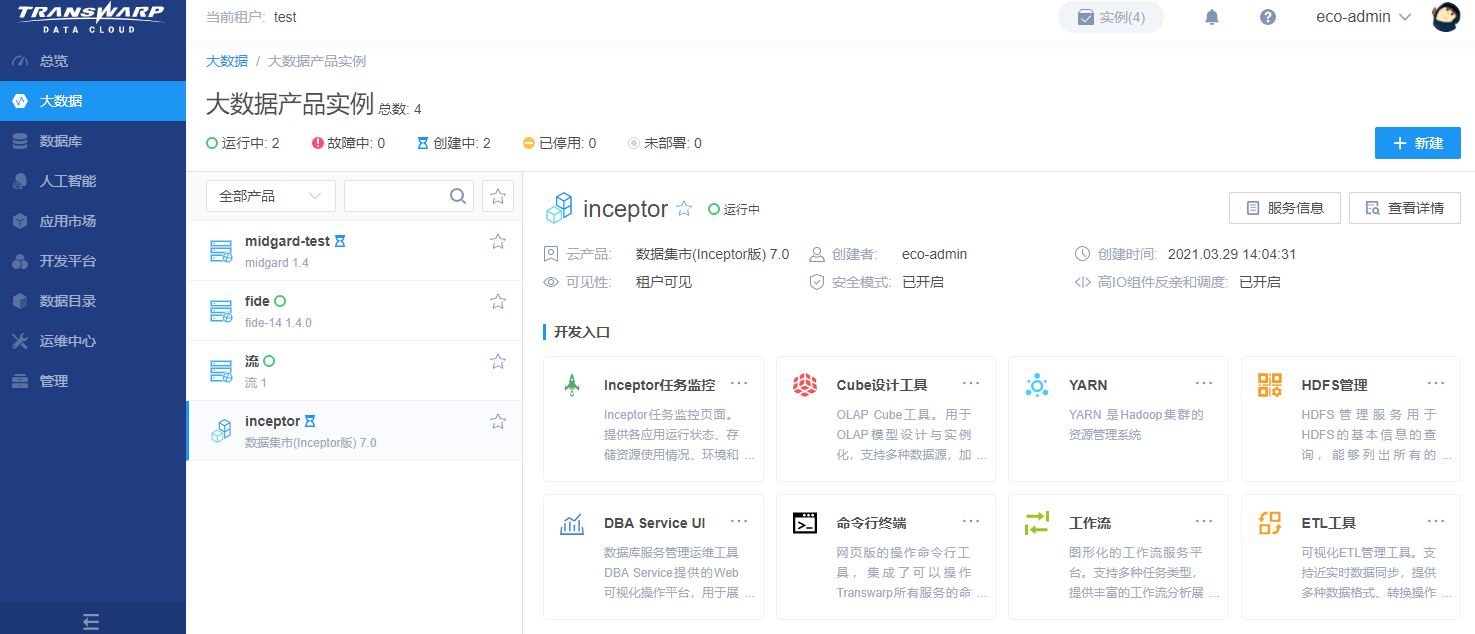Select the fide instance row

pos(354,311)
